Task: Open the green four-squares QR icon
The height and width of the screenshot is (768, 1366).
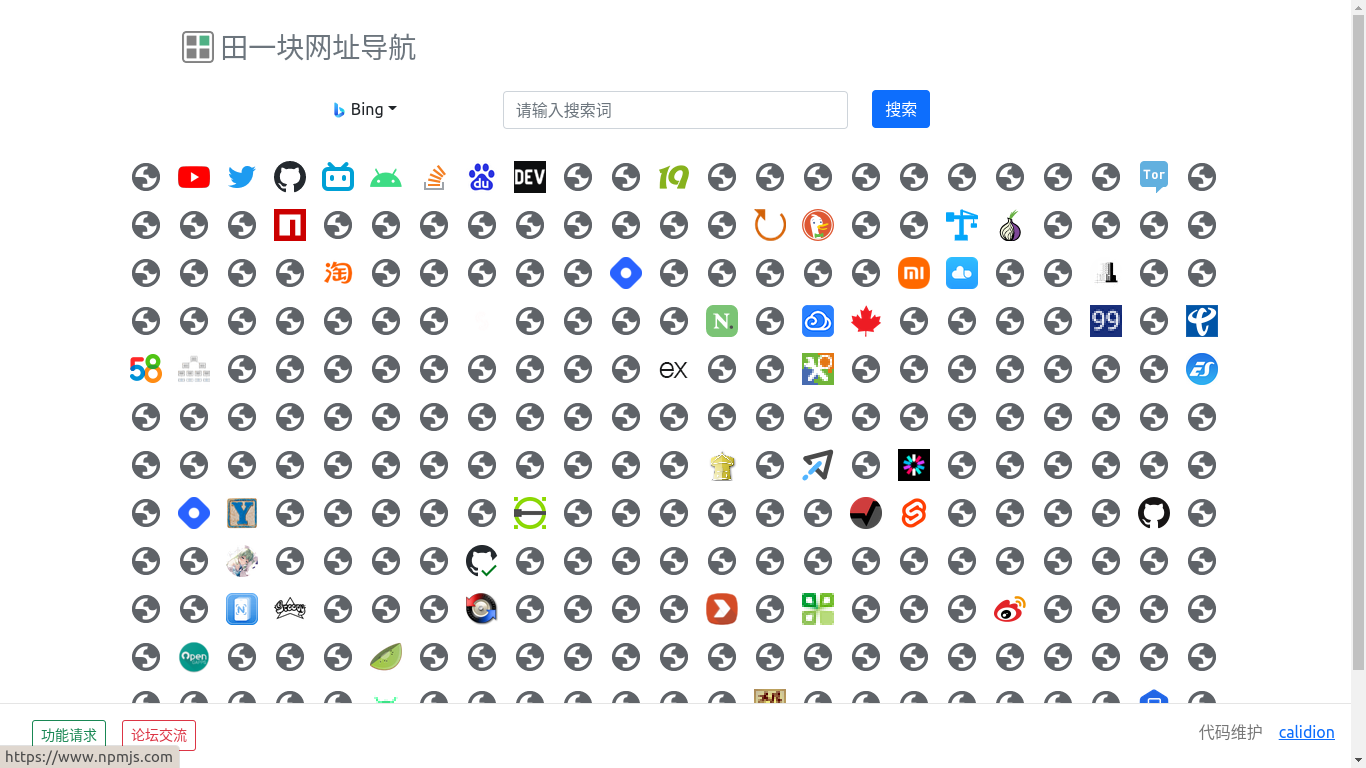Action: click(818, 609)
